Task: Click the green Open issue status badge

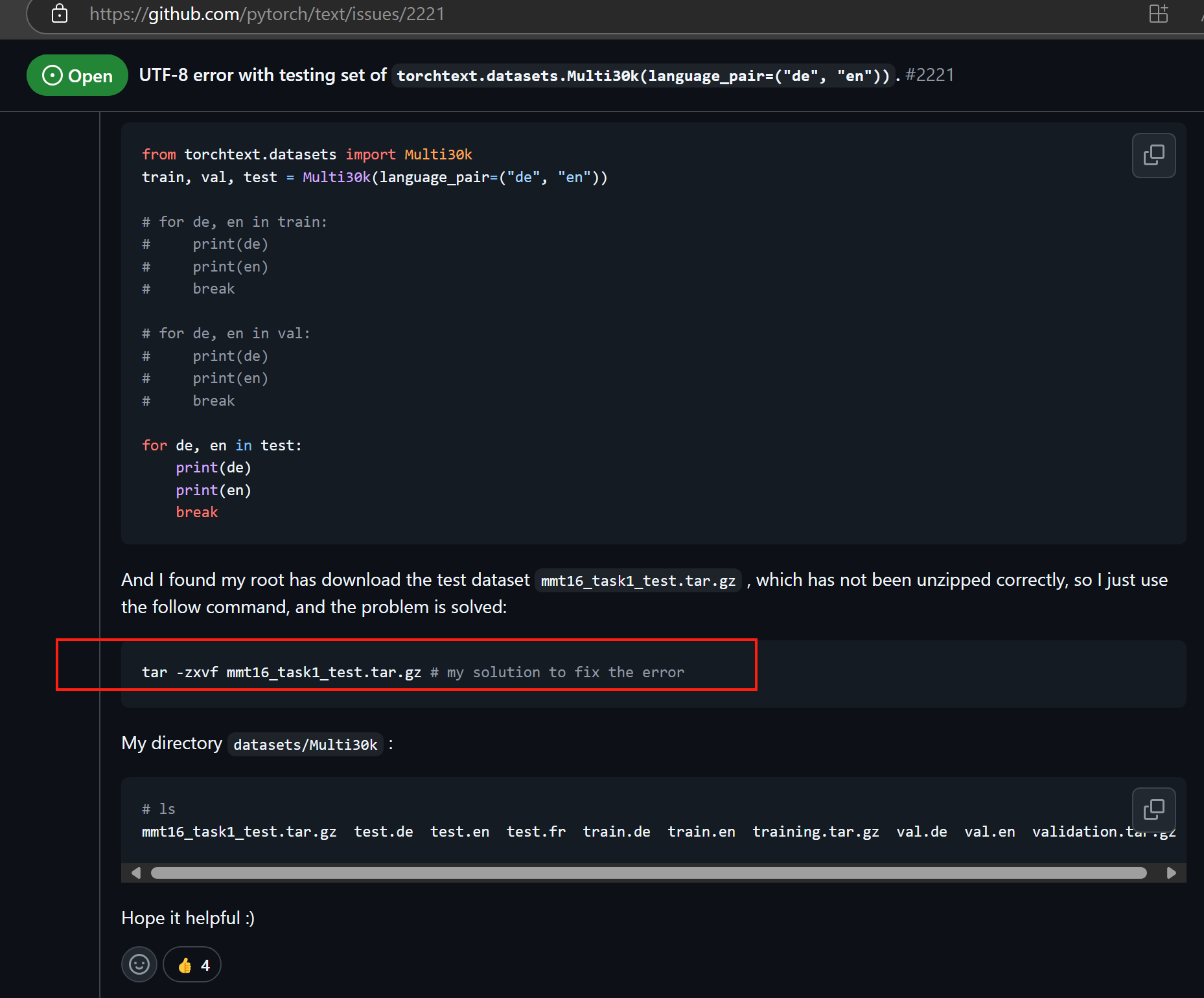Action: [x=77, y=75]
